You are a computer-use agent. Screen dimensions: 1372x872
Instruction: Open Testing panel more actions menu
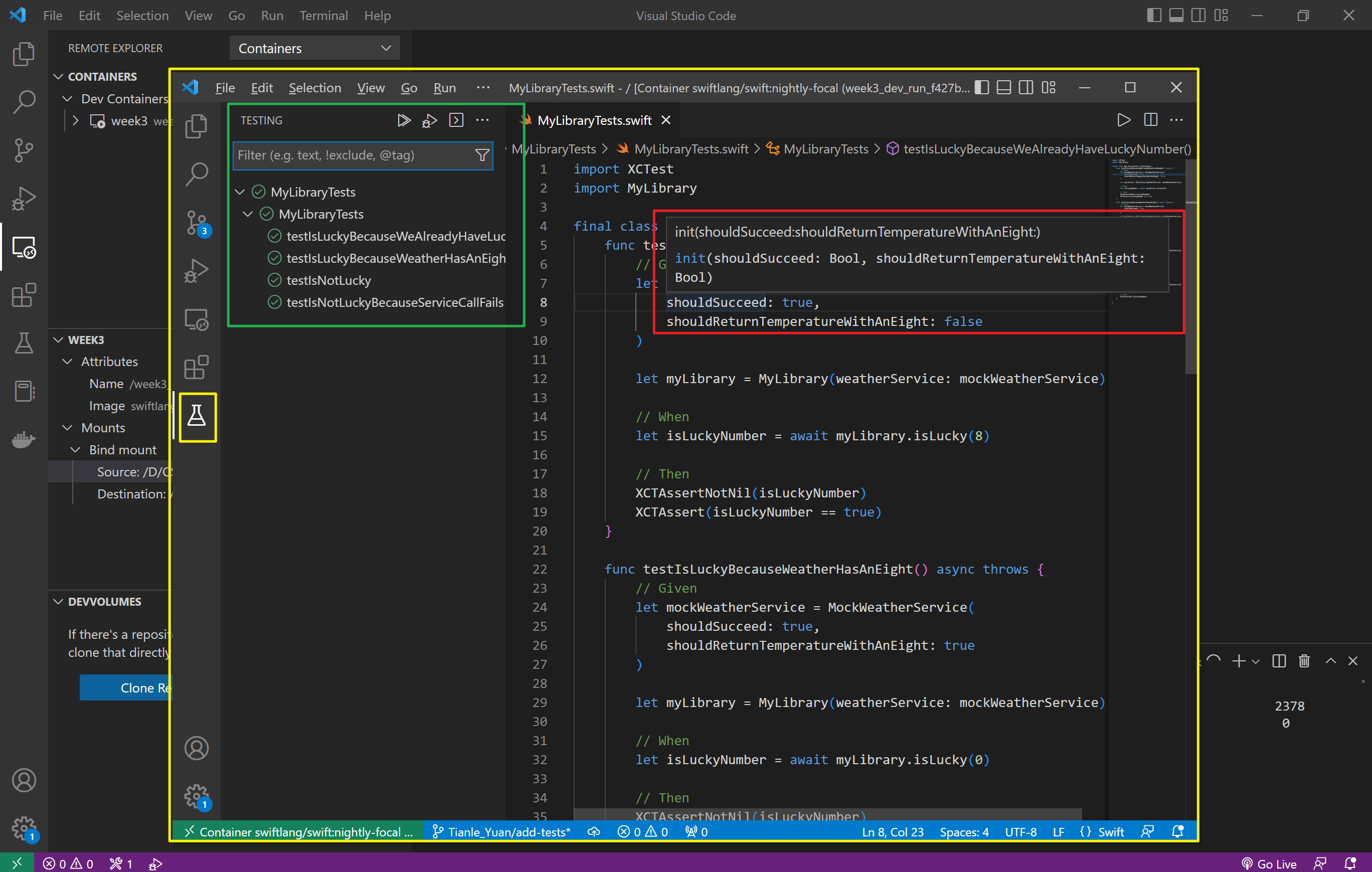pyautogui.click(x=482, y=120)
